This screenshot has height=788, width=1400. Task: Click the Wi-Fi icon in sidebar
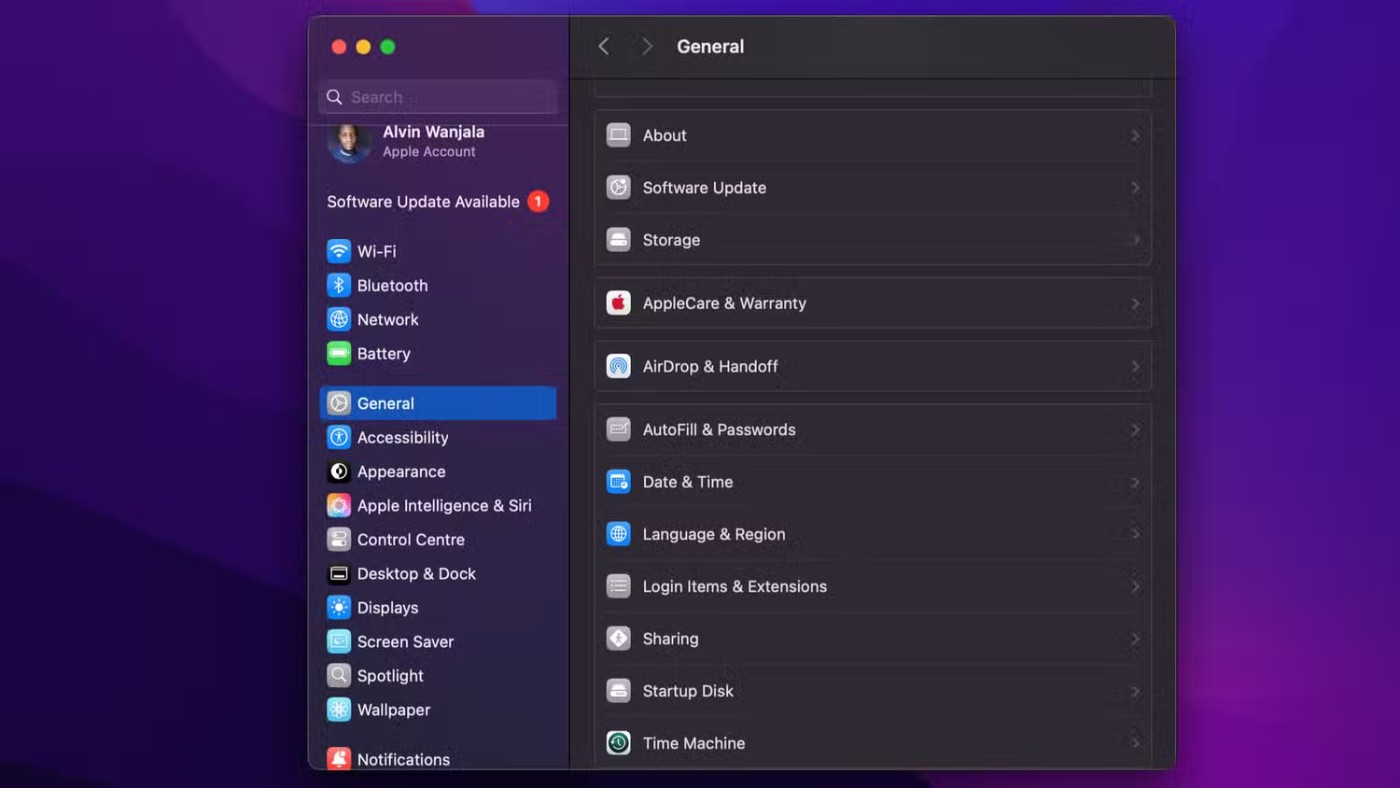point(339,251)
